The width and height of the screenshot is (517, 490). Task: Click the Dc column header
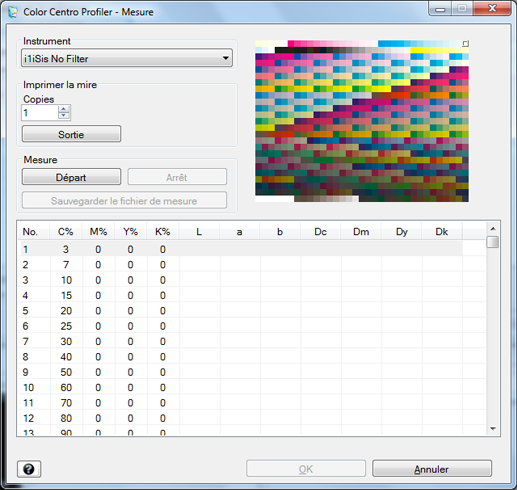[320, 231]
